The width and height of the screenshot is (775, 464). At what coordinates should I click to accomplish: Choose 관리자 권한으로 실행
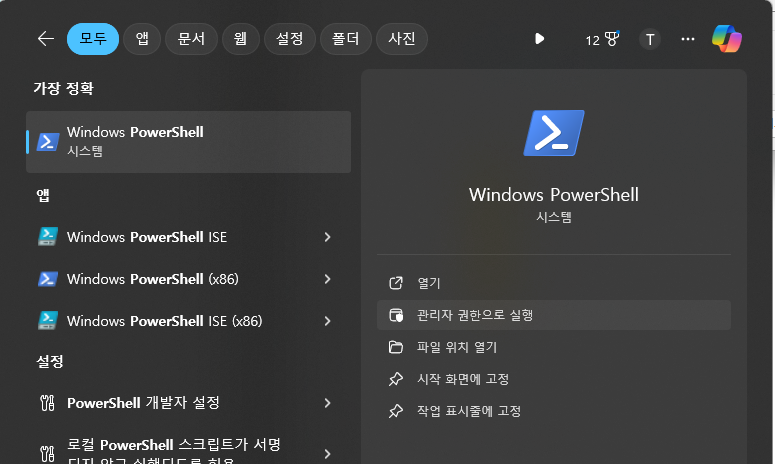click(x=554, y=315)
